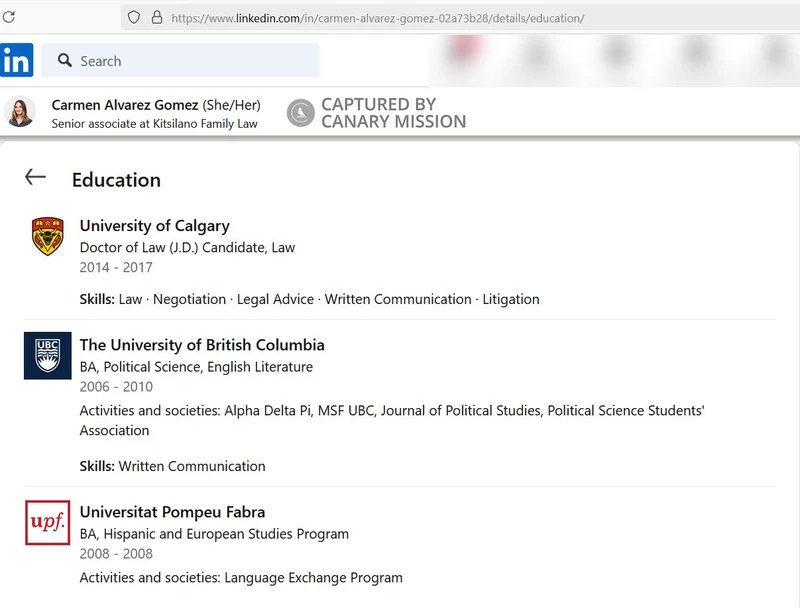Click the '2006 - 2010' date range
The image size is (800, 608).
pyautogui.click(x=116, y=387)
